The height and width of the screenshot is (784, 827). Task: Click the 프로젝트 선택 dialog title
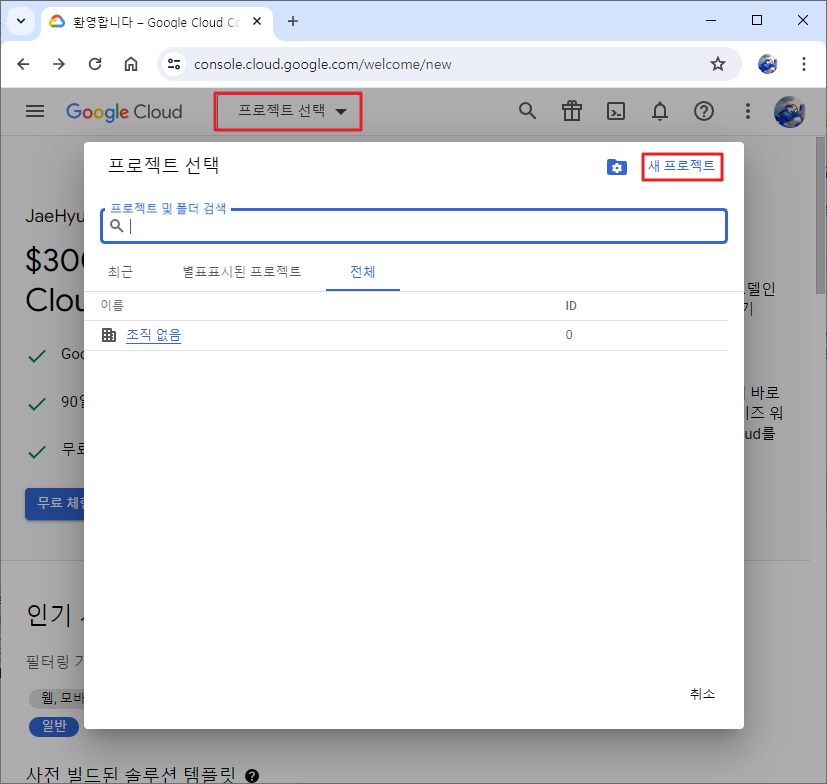click(x=164, y=166)
